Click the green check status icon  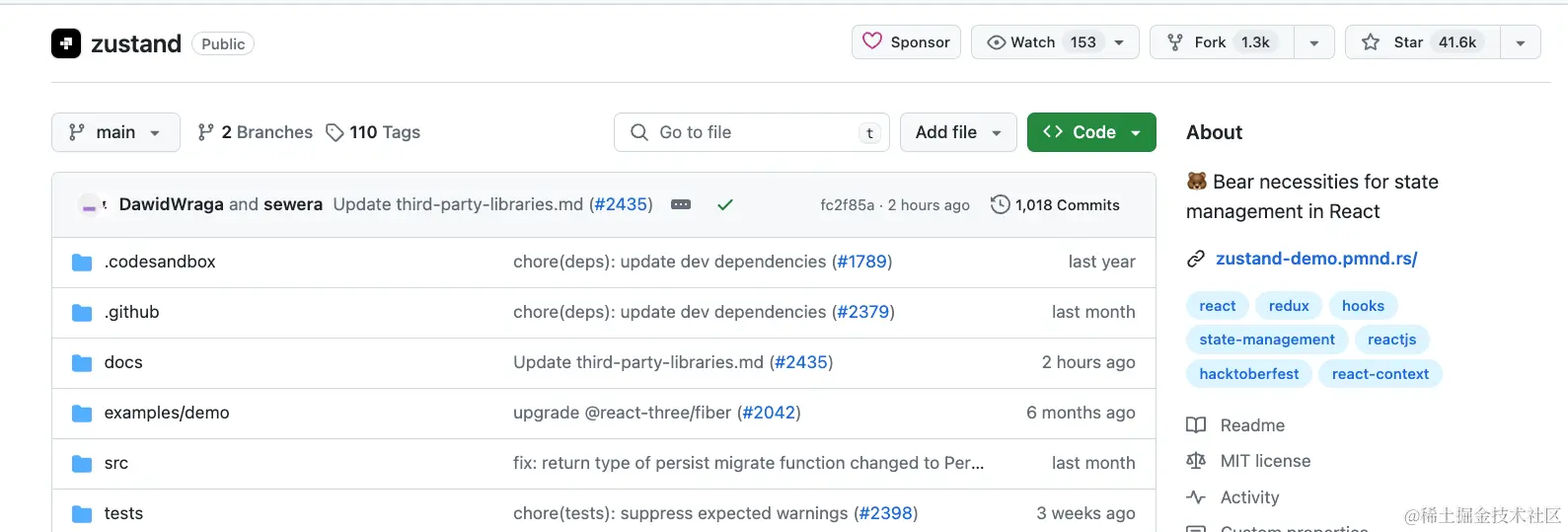click(x=725, y=204)
